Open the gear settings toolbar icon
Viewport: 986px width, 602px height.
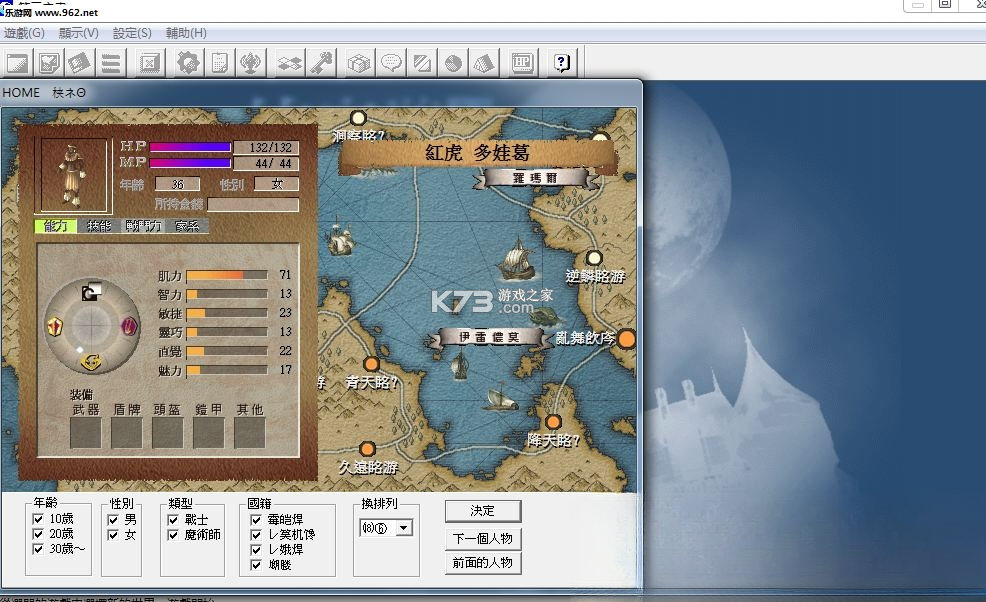click(188, 63)
